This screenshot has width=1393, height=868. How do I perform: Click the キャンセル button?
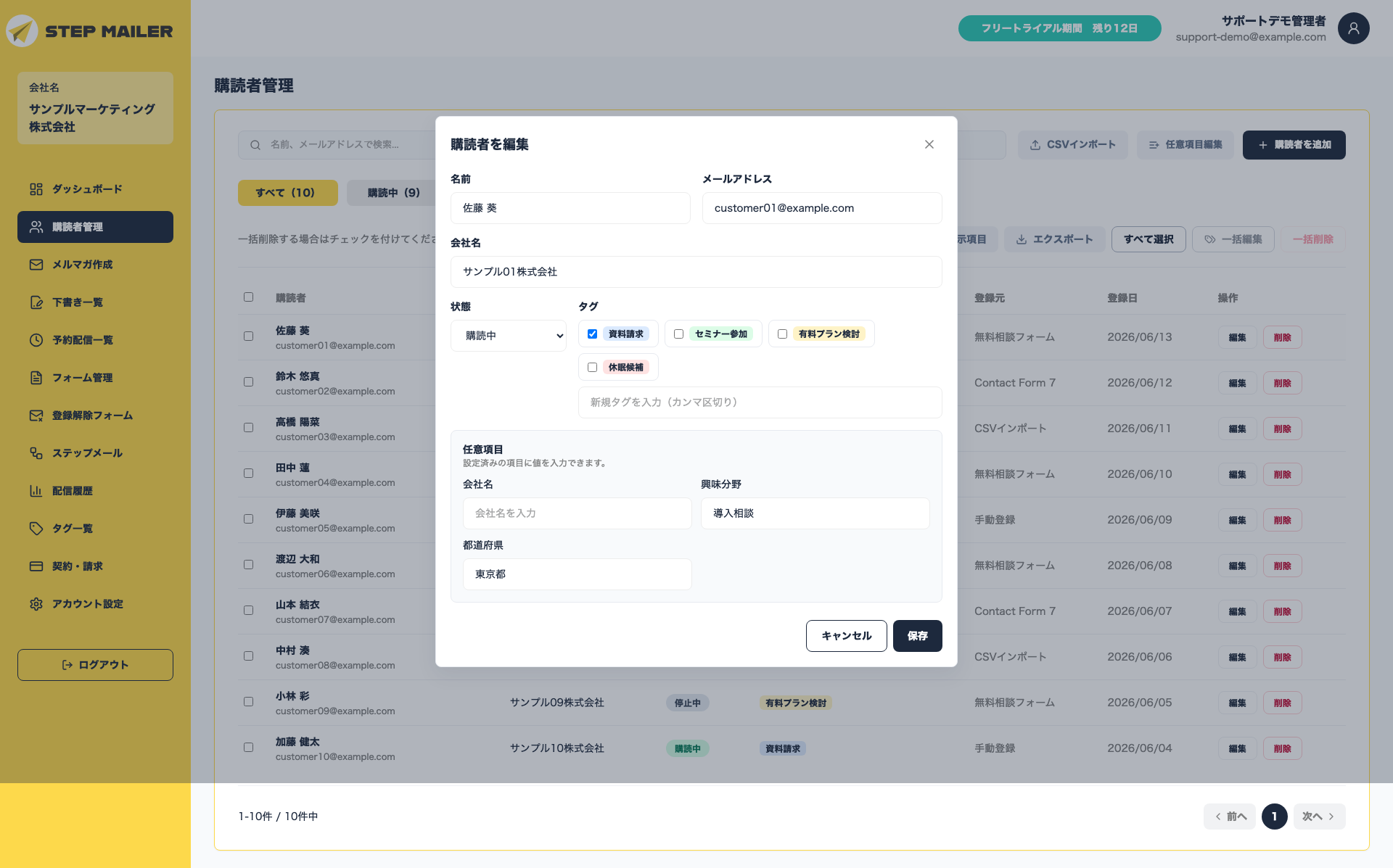847,636
